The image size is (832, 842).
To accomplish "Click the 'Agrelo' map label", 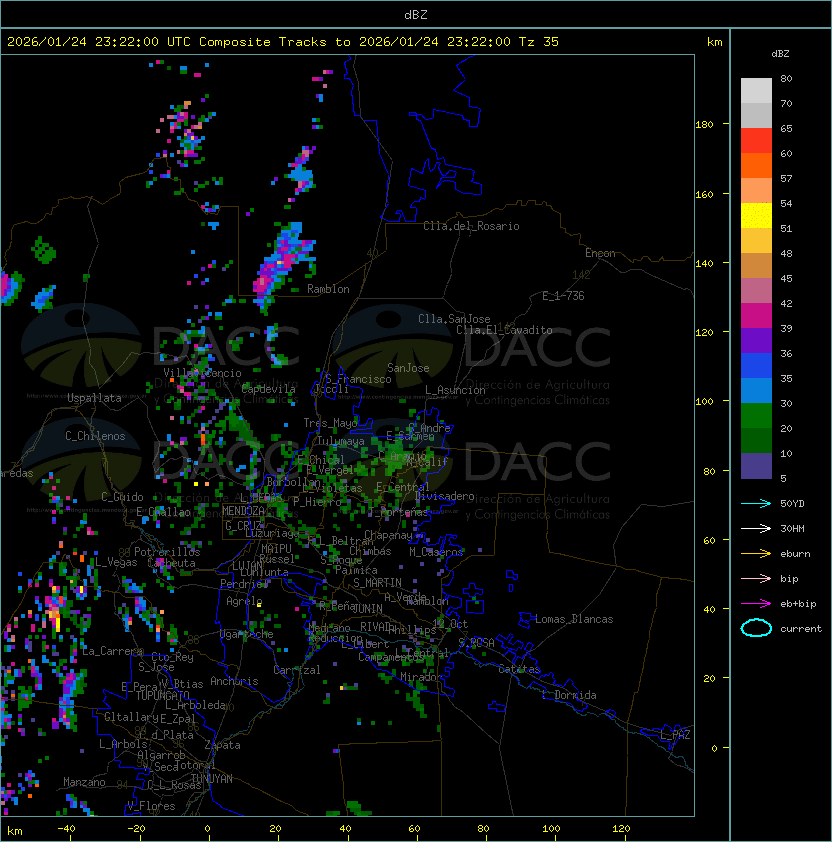I will pyautogui.click(x=244, y=601).
